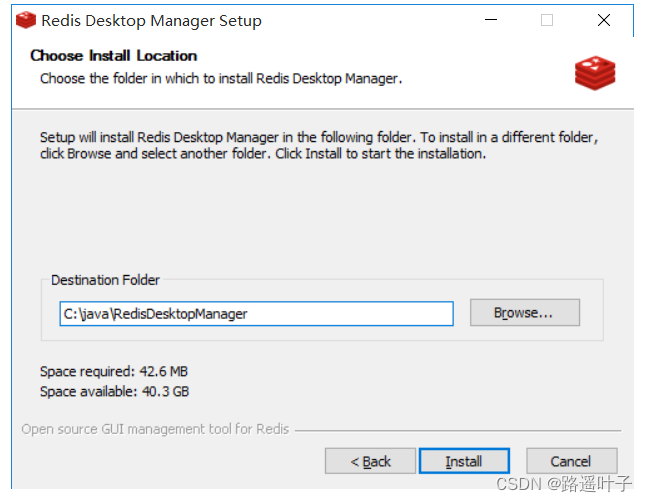
Task: Click the Redis icon in the title bar
Action: point(26,20)
